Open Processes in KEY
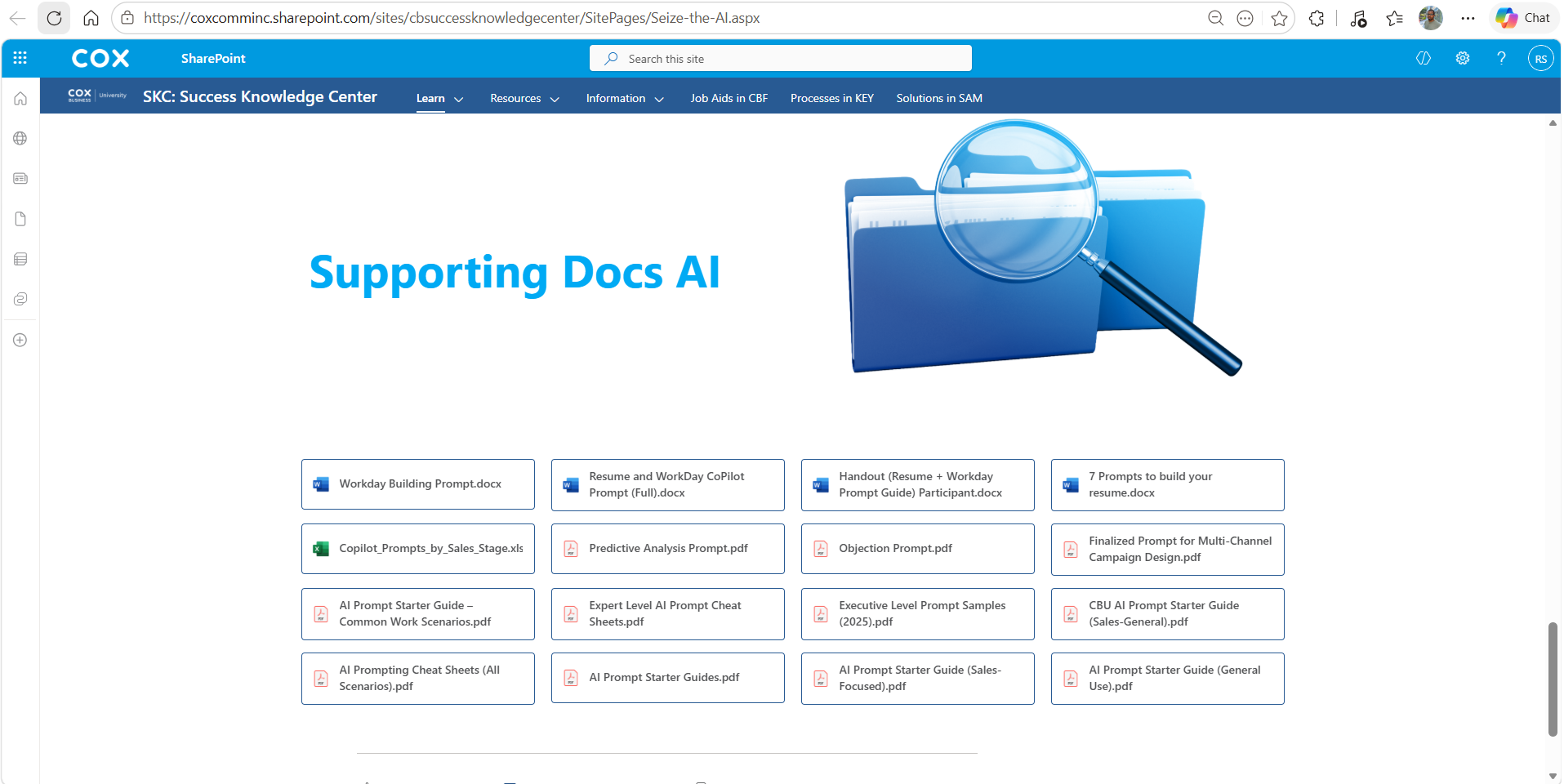 coord(832,98)
